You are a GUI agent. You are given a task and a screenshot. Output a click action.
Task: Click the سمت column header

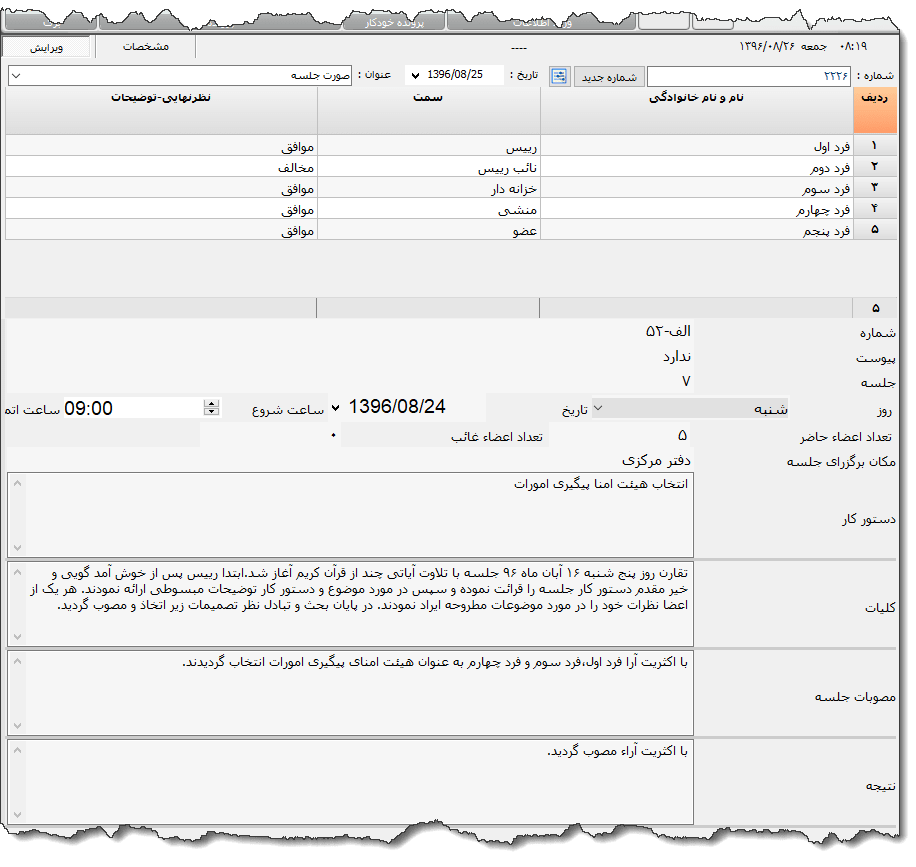click(x=428, y=110)
